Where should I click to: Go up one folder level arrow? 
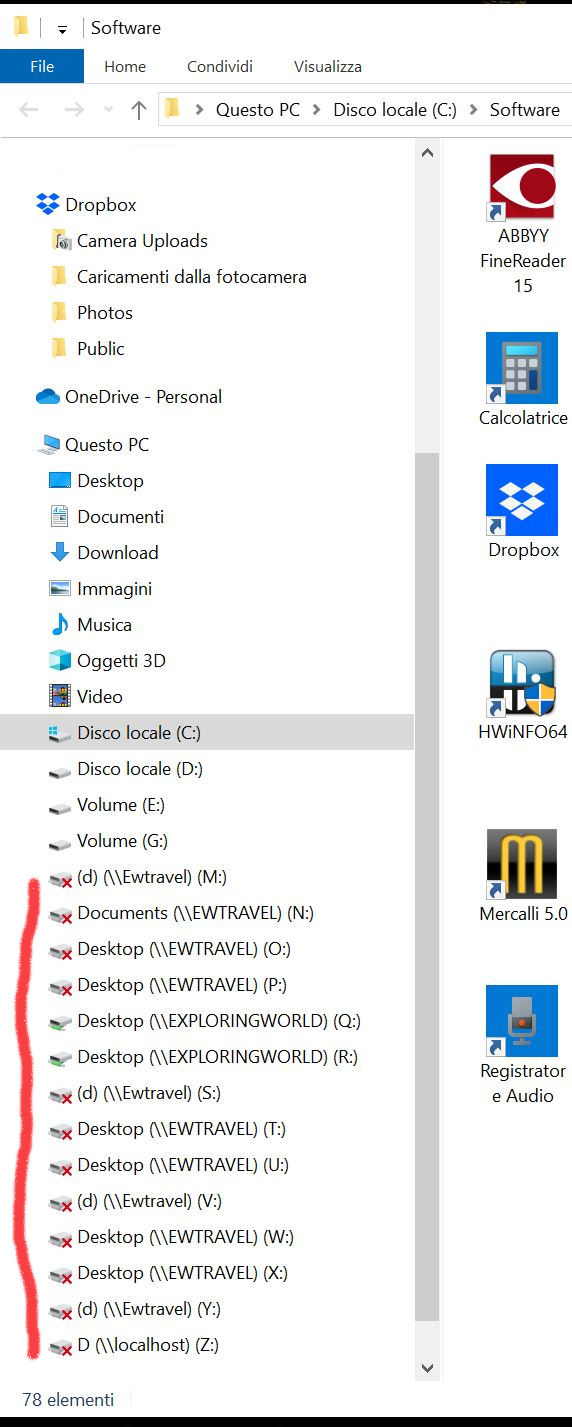point(139,110)
